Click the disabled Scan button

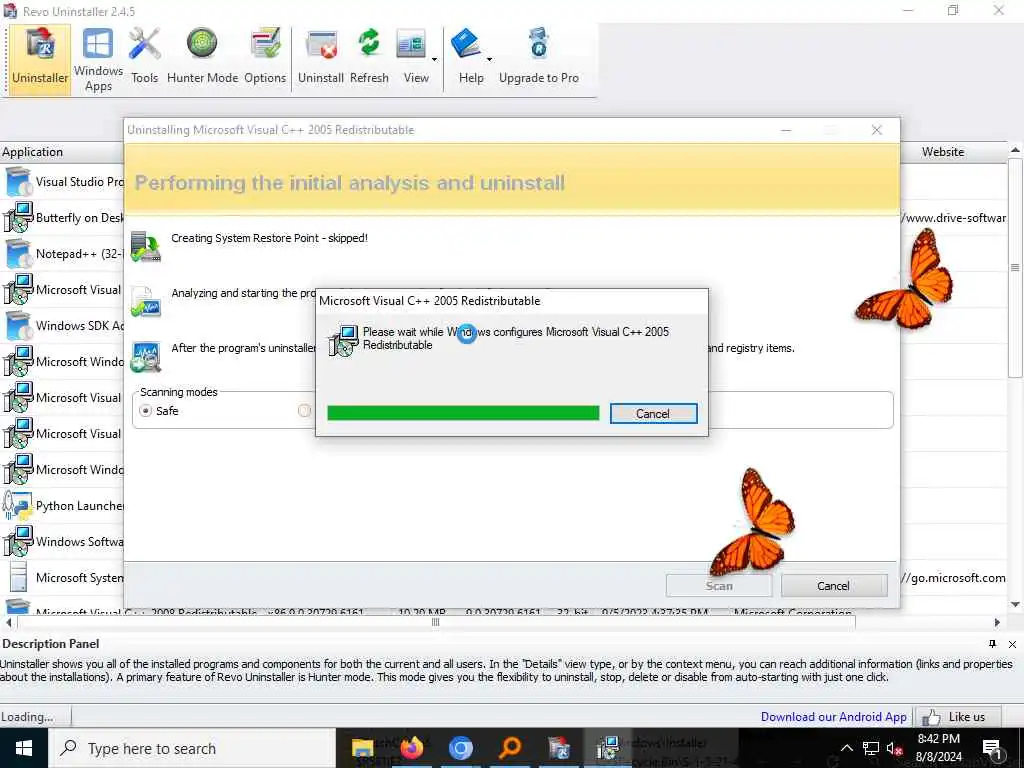(719, 586)
